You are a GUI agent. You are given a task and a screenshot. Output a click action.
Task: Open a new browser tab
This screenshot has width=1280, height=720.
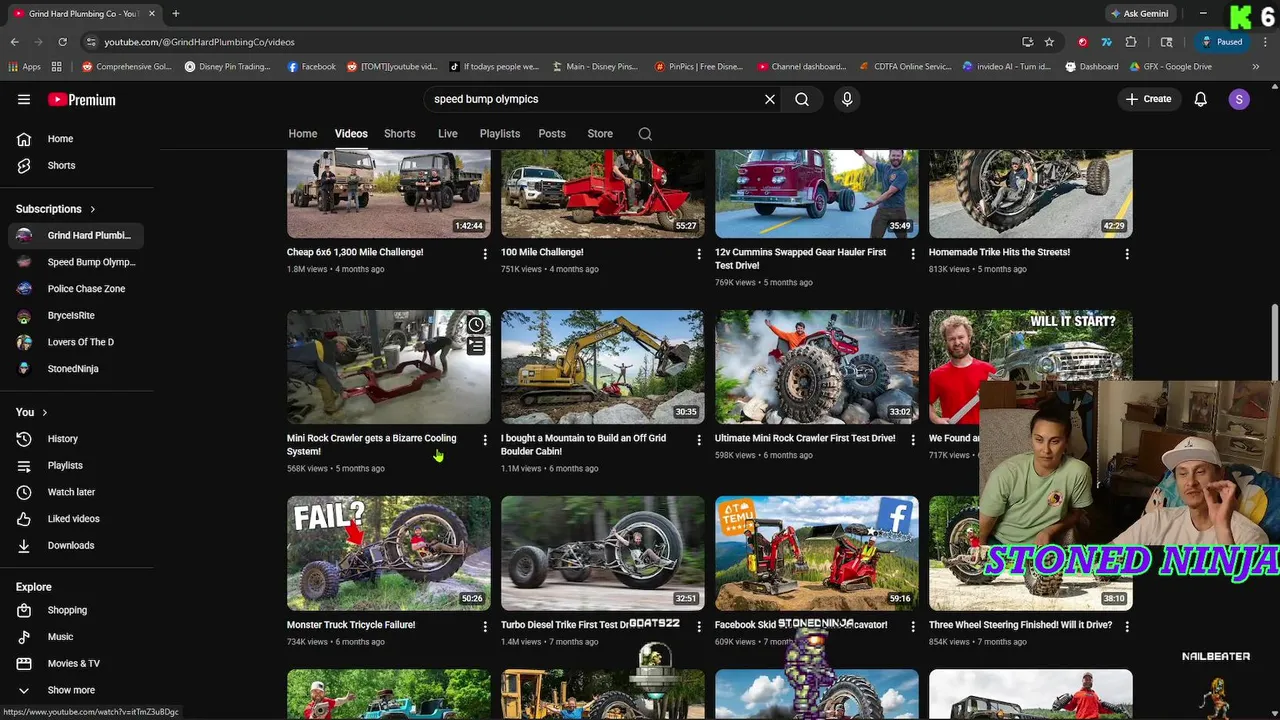coord(176,14)
